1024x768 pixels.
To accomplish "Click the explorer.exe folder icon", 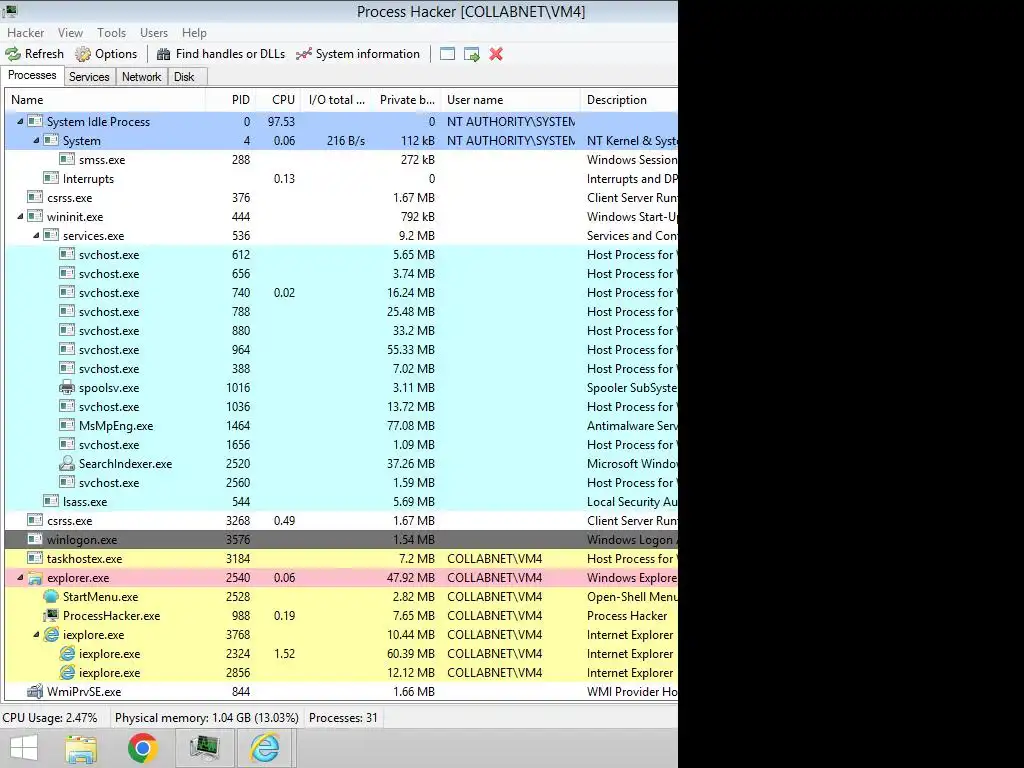I will pyautogui.click(x=35, y=577).
